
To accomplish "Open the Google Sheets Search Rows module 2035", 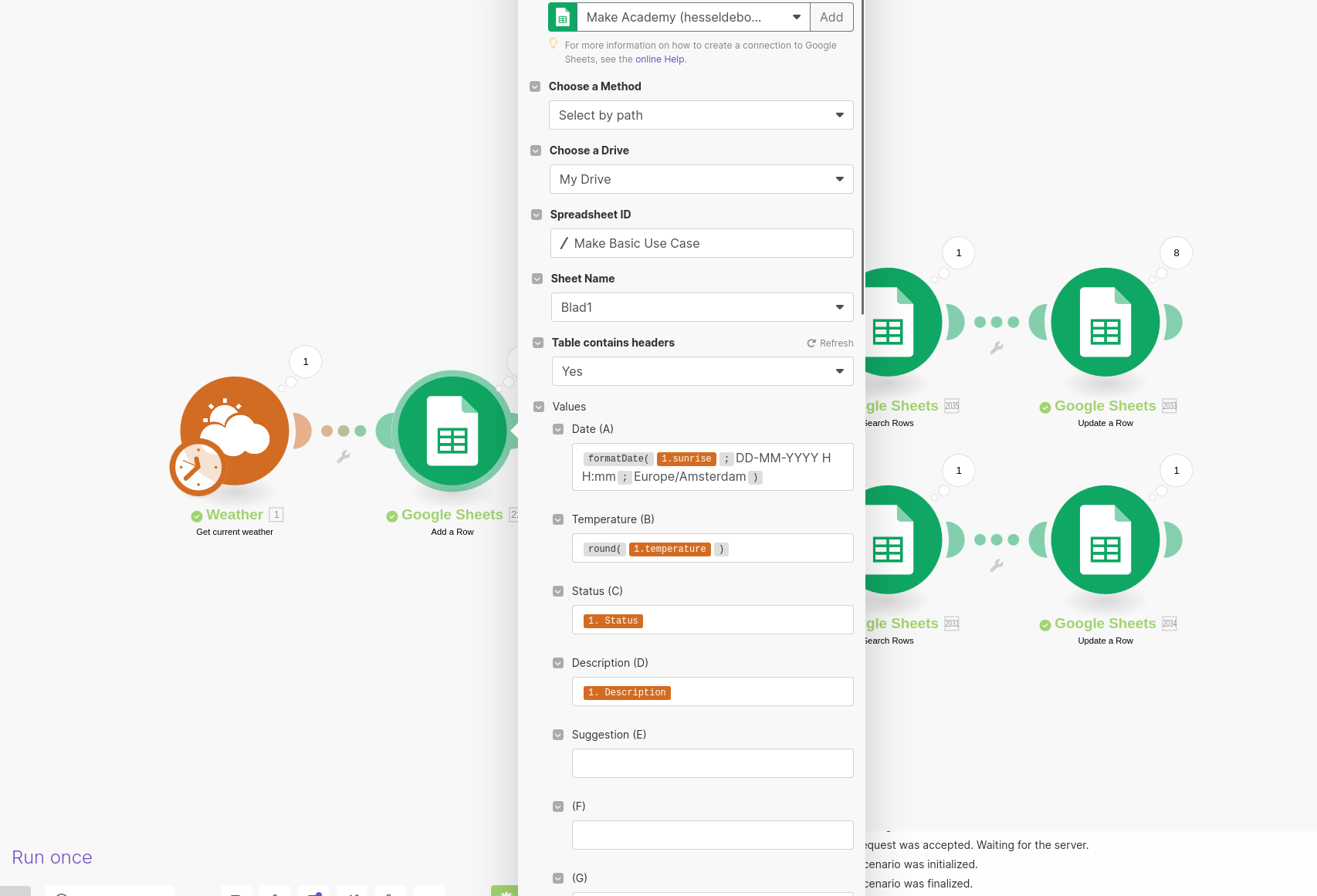I will 903,322.
